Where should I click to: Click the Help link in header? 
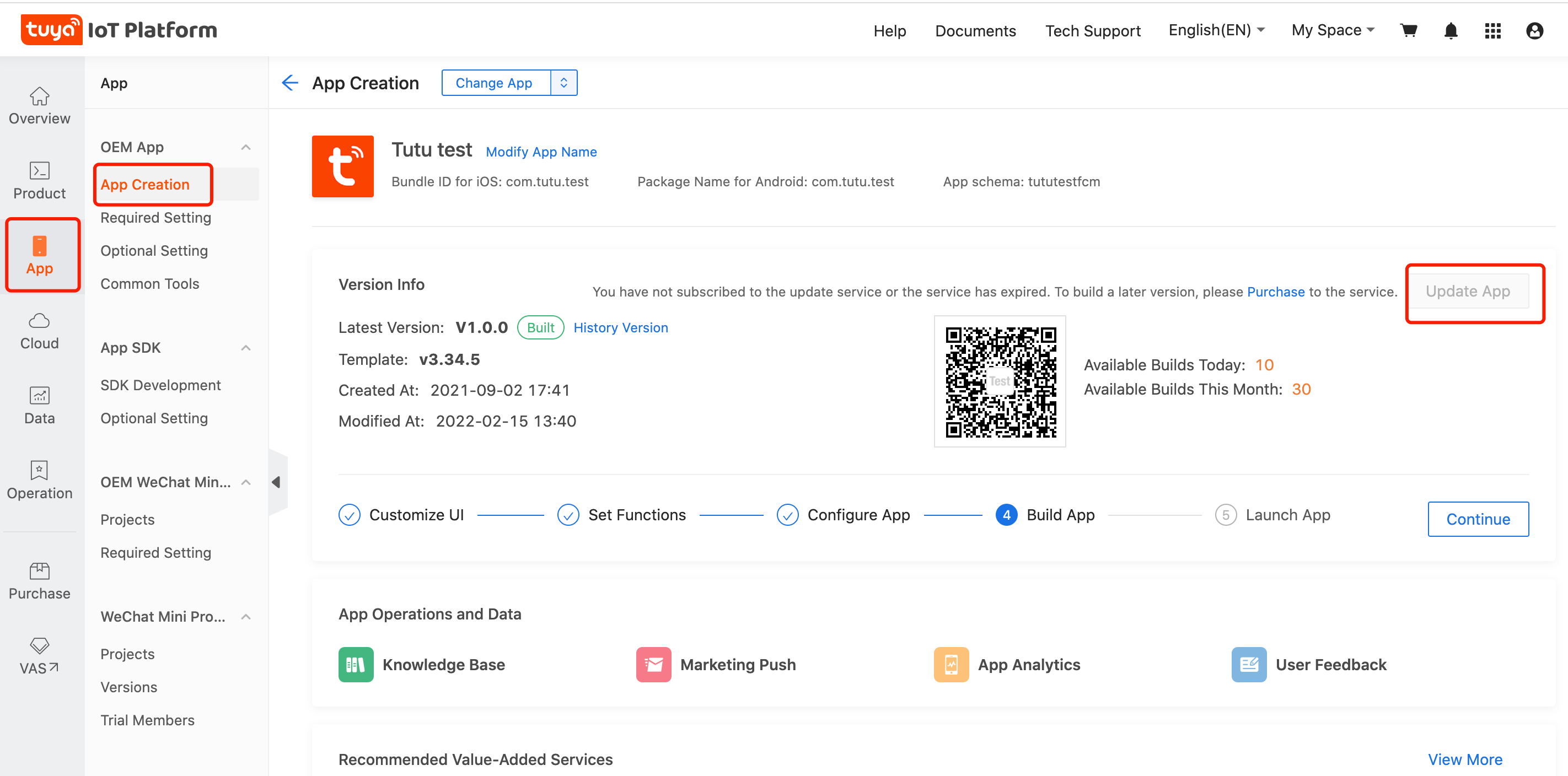[889, 30]
